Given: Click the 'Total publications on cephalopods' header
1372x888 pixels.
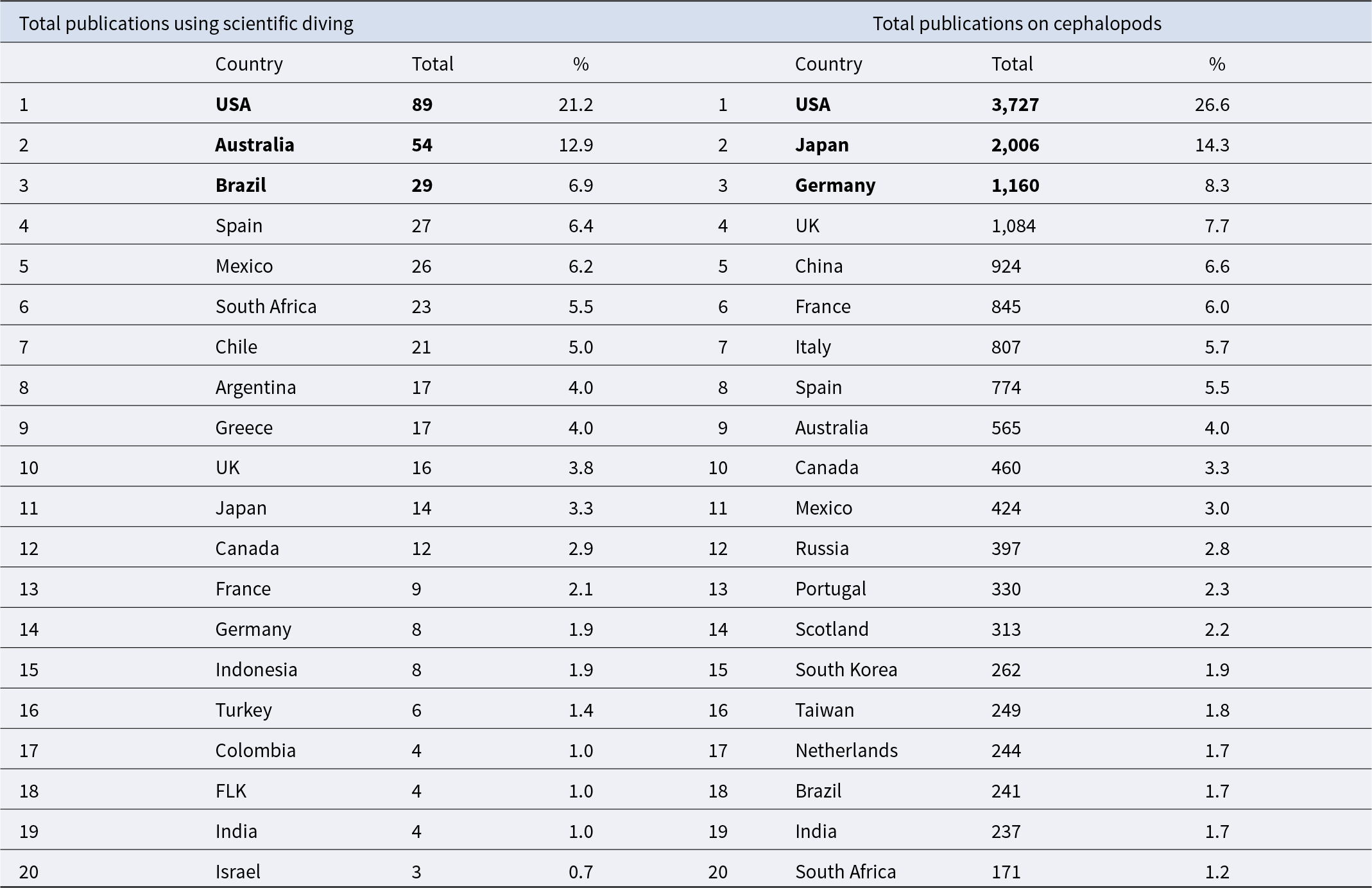Looking at the screenshot, I should click(1017, 24).
